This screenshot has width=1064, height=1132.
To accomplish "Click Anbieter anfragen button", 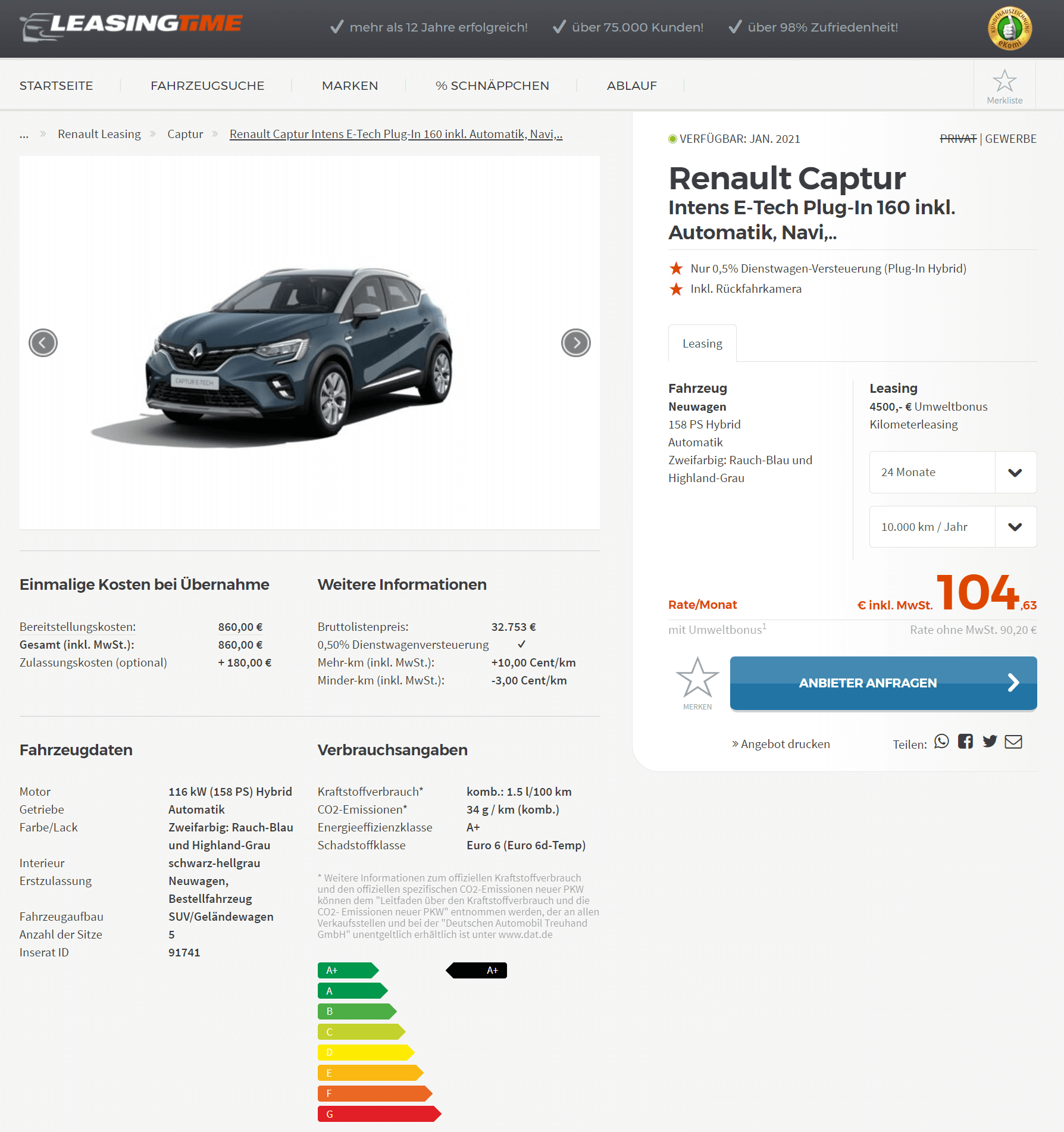I will click(883, 683).
